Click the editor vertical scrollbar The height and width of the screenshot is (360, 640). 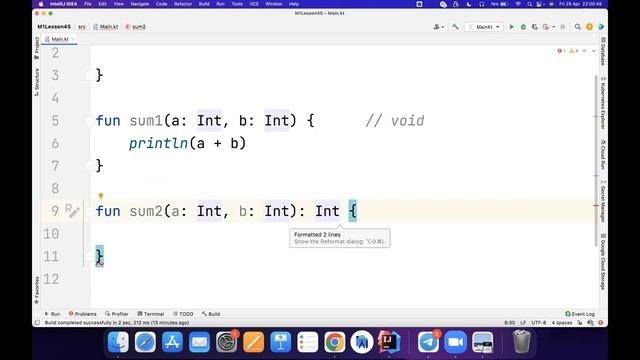(596, 160)
